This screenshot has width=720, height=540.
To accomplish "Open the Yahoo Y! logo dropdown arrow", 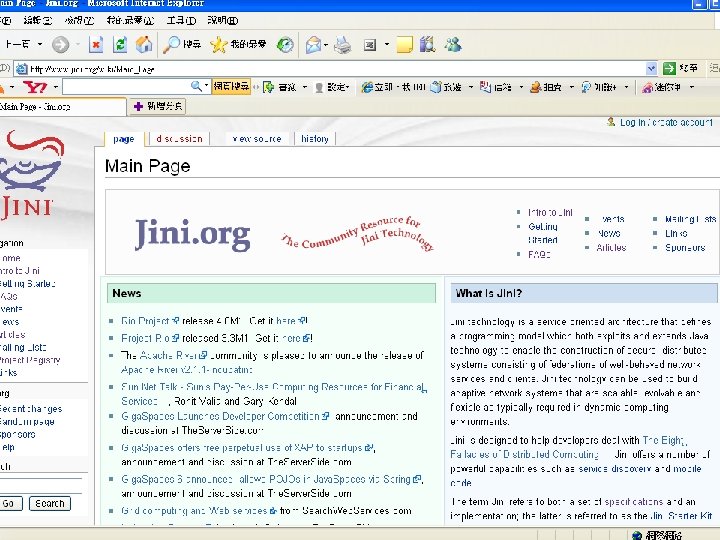I will pyautogui.click(x=56, y=86).
